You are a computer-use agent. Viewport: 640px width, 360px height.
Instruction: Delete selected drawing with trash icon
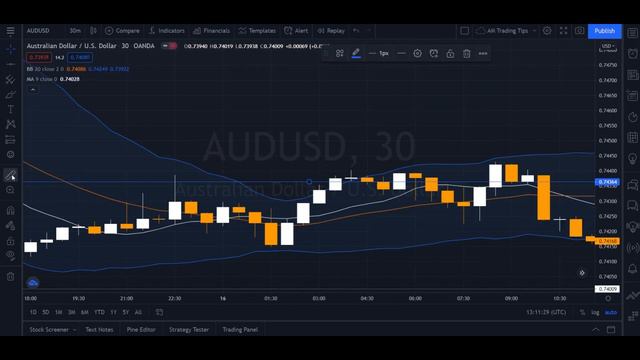pos(466,53)
